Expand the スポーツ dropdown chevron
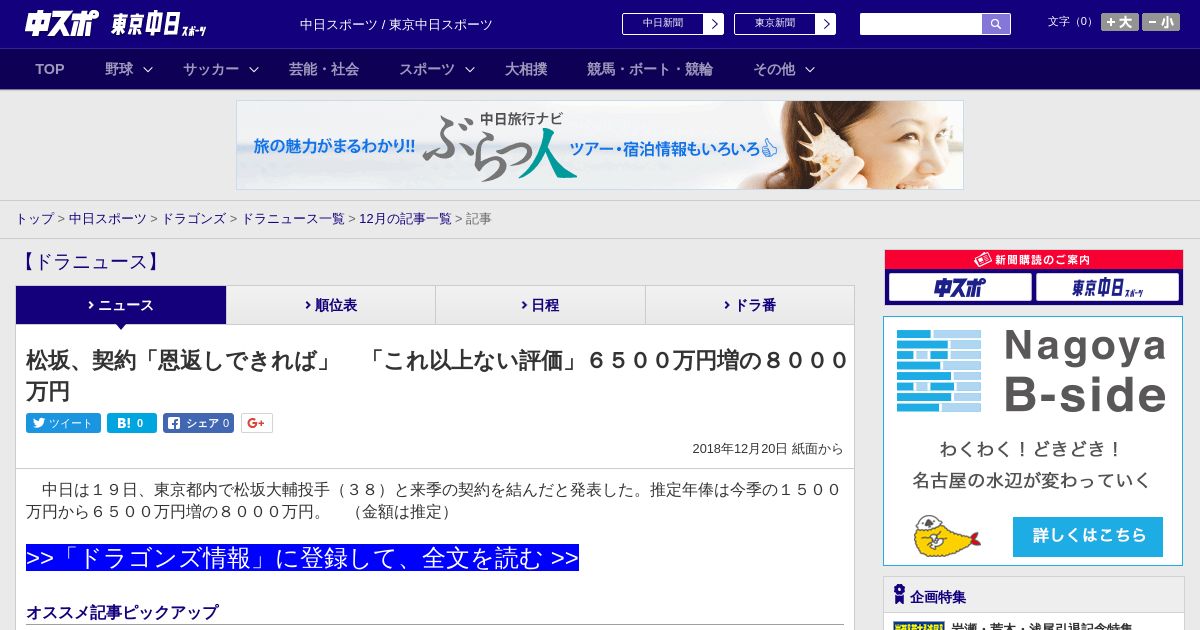 (x=470, y=70)
